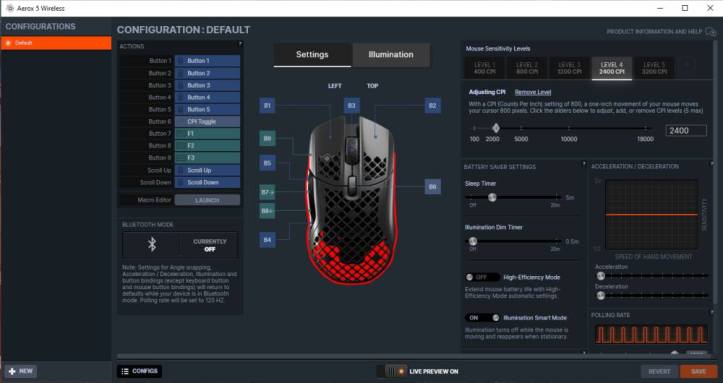Click the B3 scroll-click marker
This screenshot has height=383, width=723.
click(352, 106)
